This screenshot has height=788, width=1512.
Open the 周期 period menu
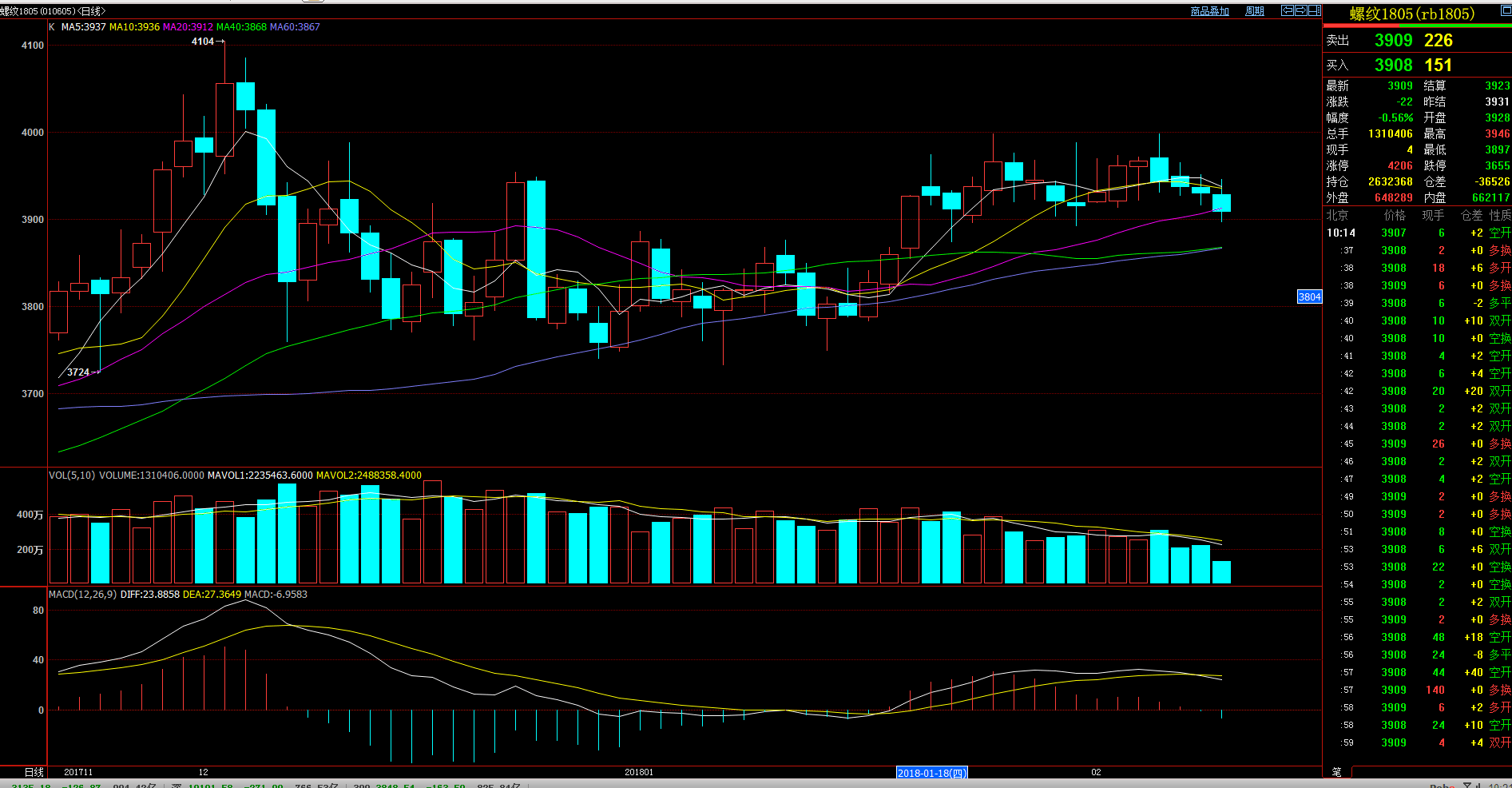click(1255, 11)
